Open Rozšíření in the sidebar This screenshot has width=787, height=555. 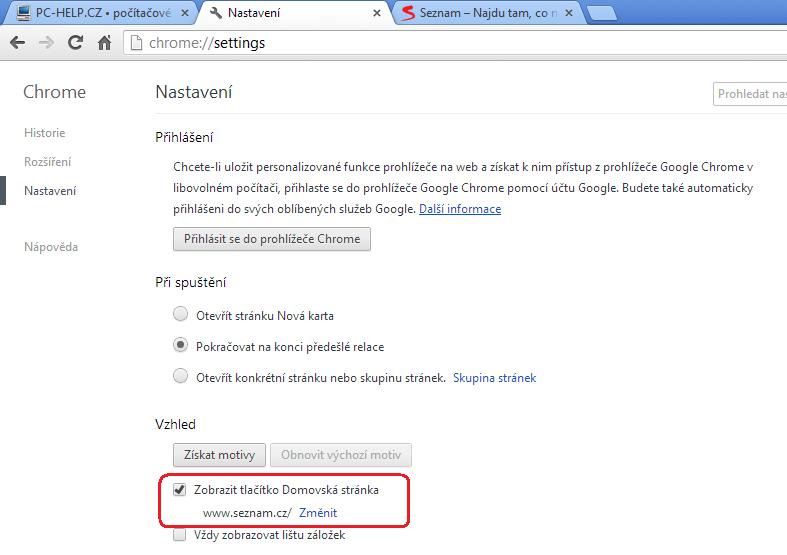point(48,162)
